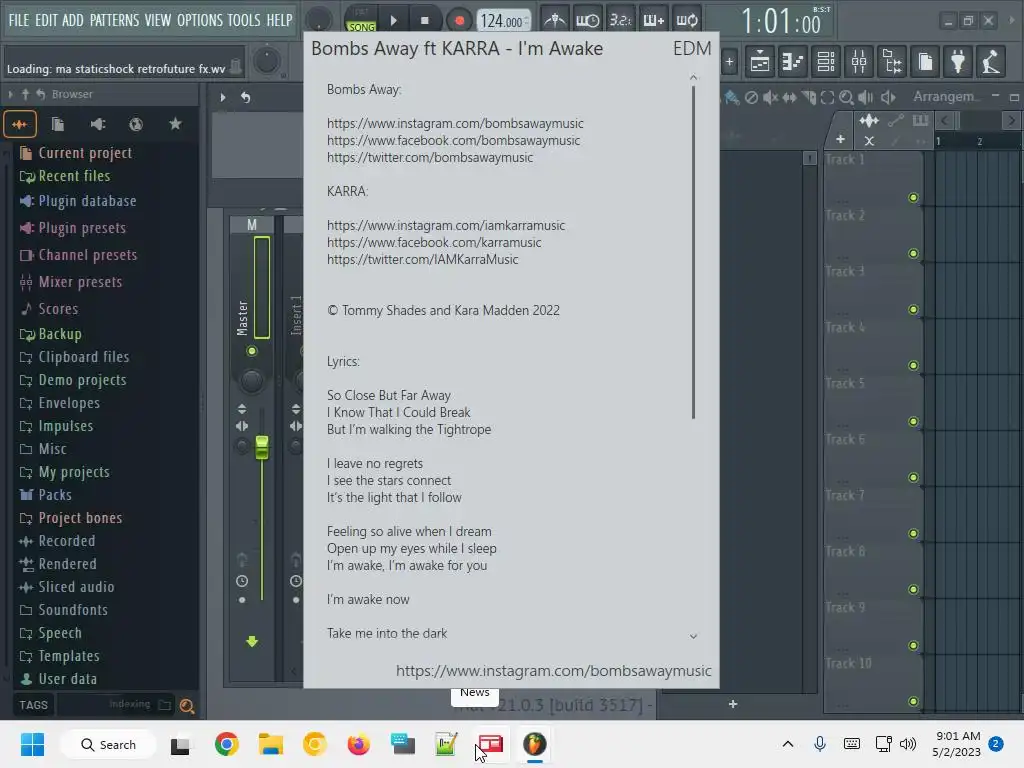Viewport: 1024px width, 768px height.
Task: Open the OPTIONS menu
Action: coord(200,20)
